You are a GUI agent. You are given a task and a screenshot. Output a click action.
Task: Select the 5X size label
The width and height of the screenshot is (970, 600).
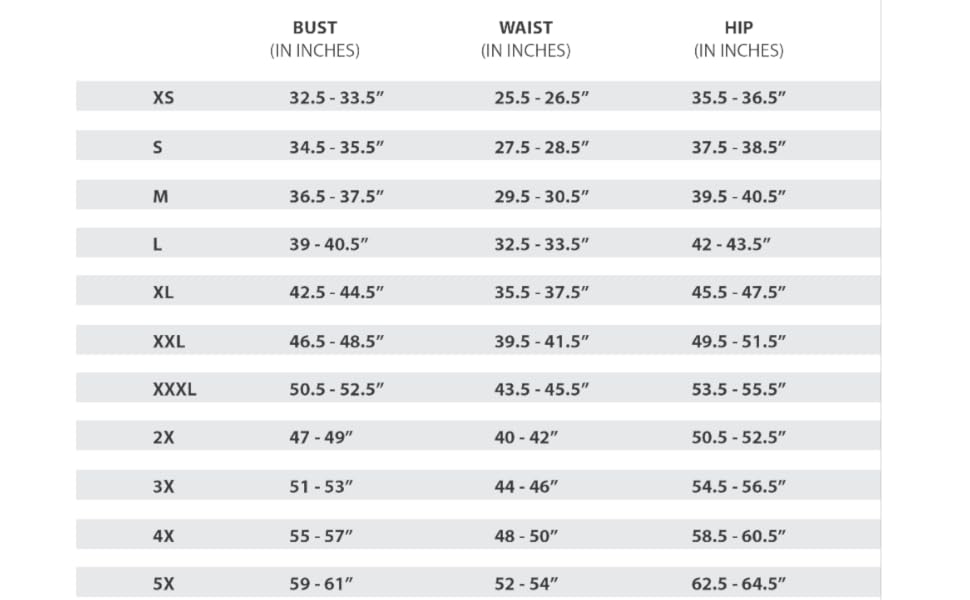tap(163, 584)
